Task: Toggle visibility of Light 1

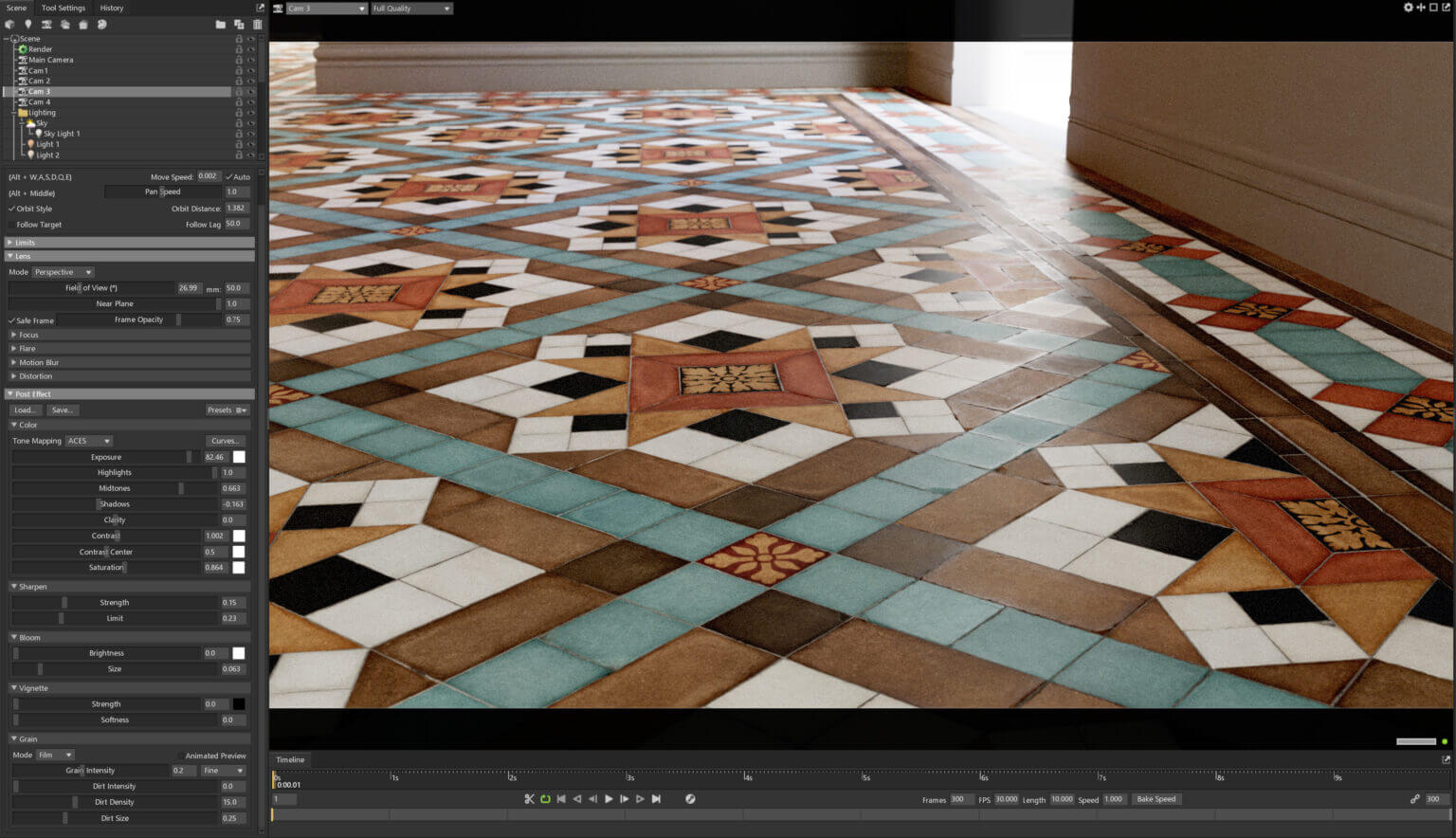Action: point(251,144)
